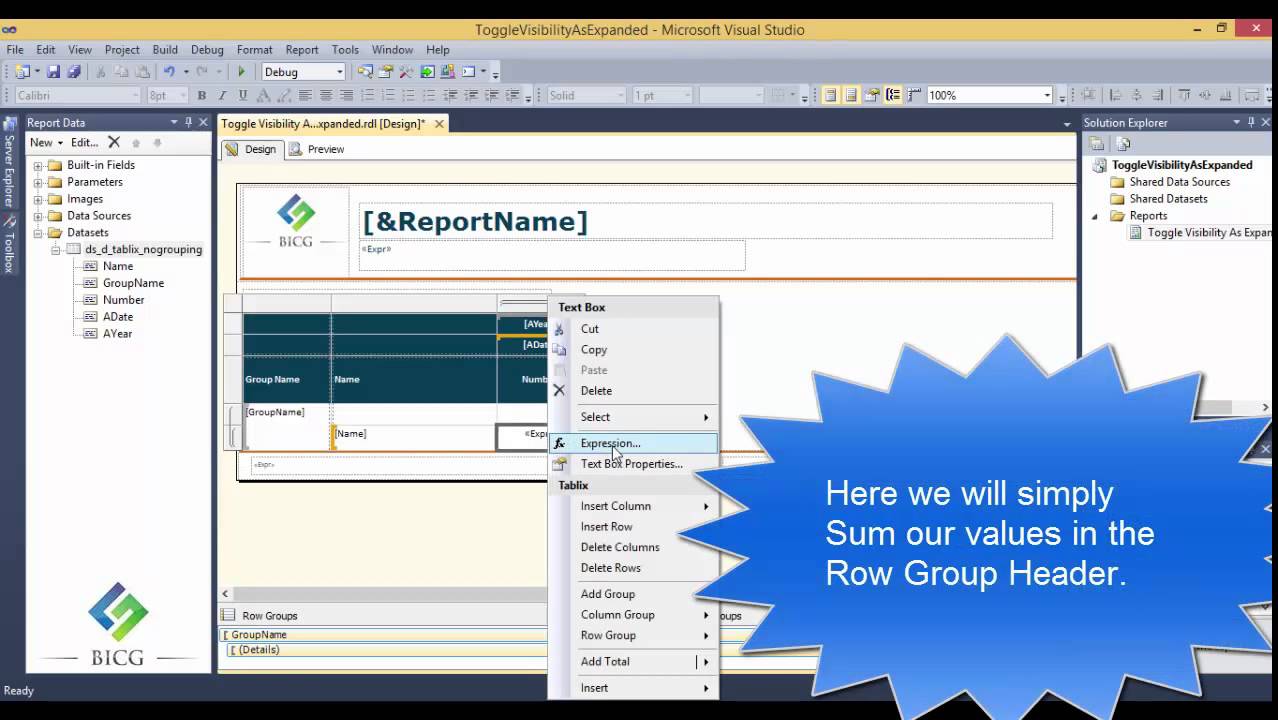
Task: Open the Insert Column submenu
Action: (633, 506)
